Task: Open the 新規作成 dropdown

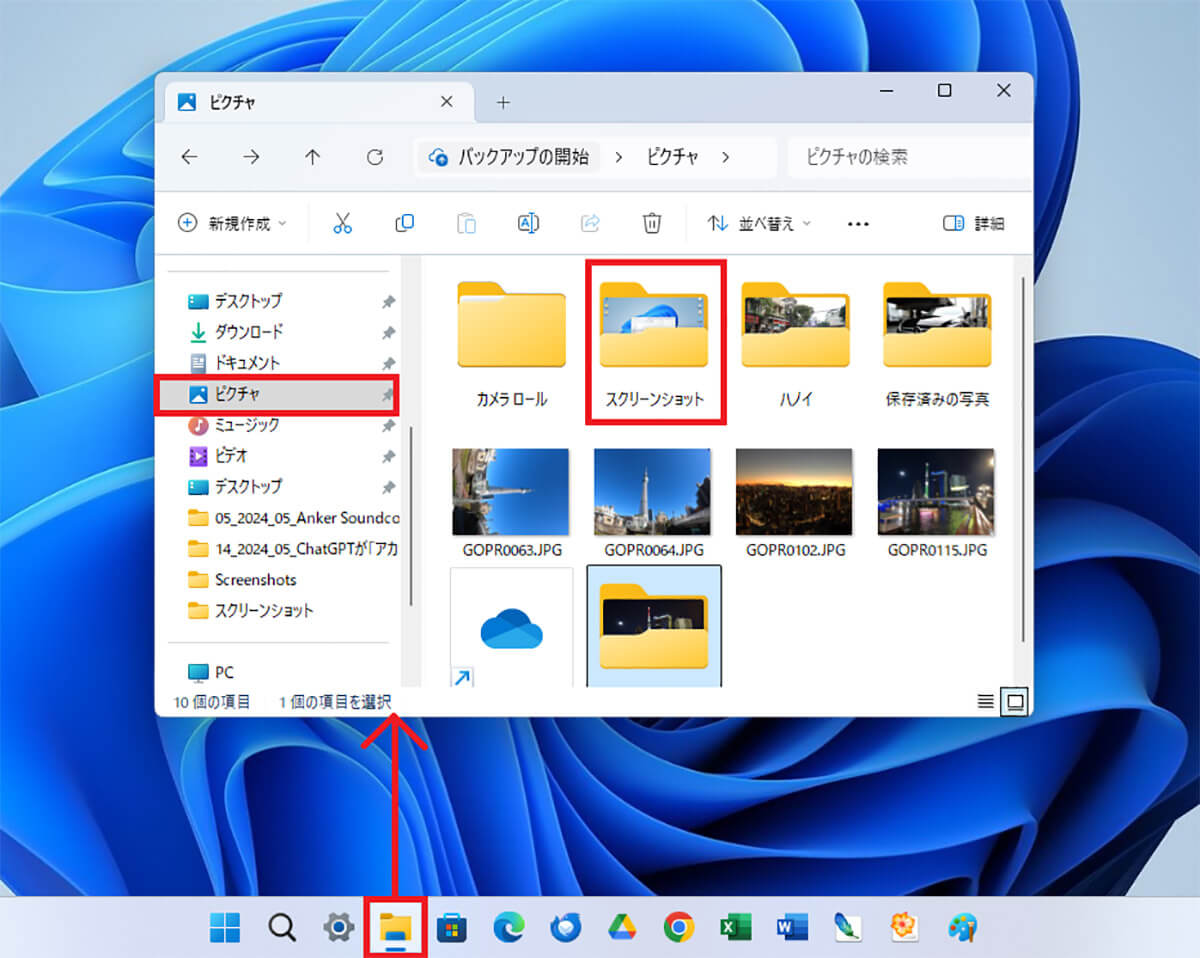Action: tap(232, 224)
